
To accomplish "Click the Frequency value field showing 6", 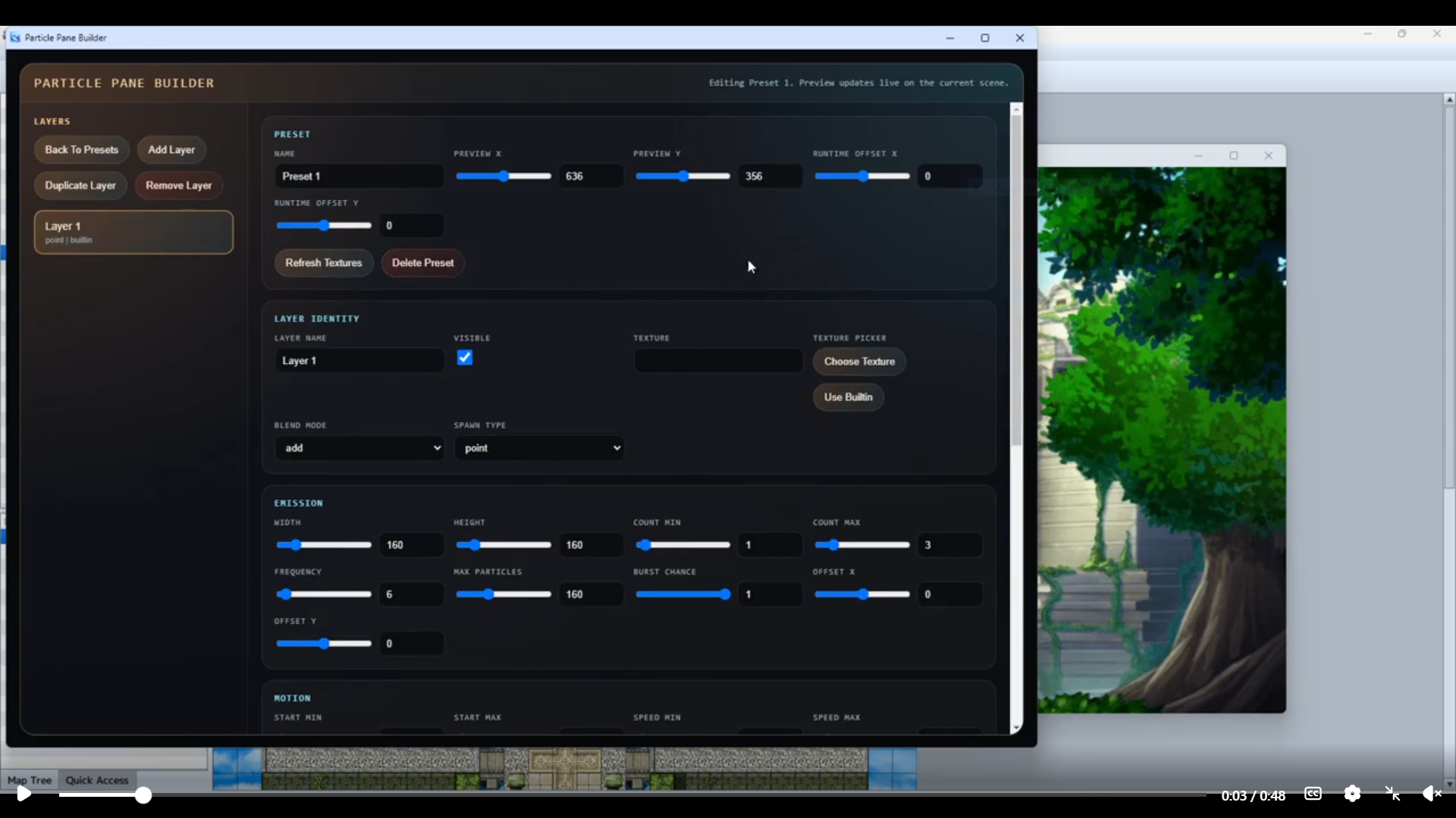I will (412, 594).
